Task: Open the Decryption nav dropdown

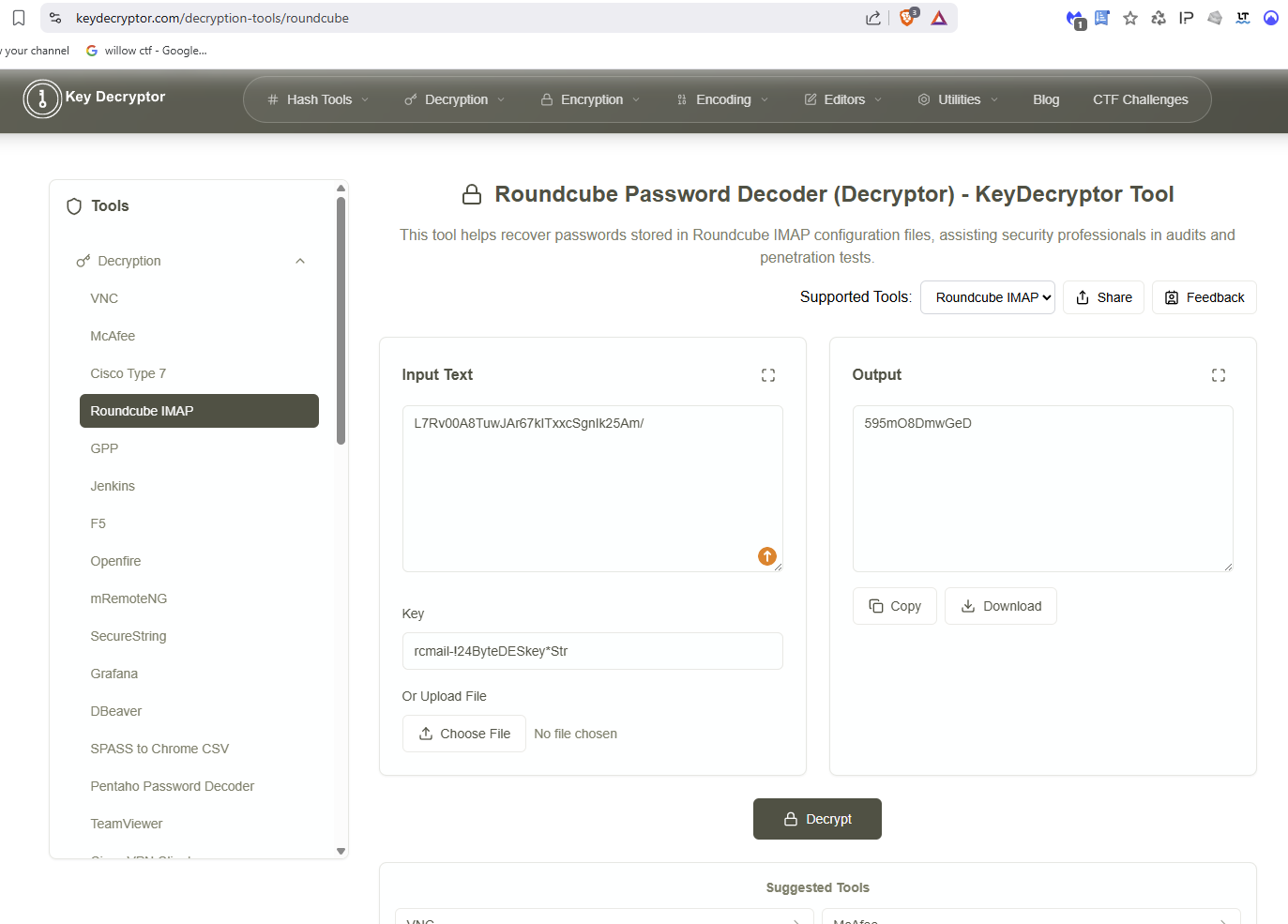Action: [x=455, y=99]
